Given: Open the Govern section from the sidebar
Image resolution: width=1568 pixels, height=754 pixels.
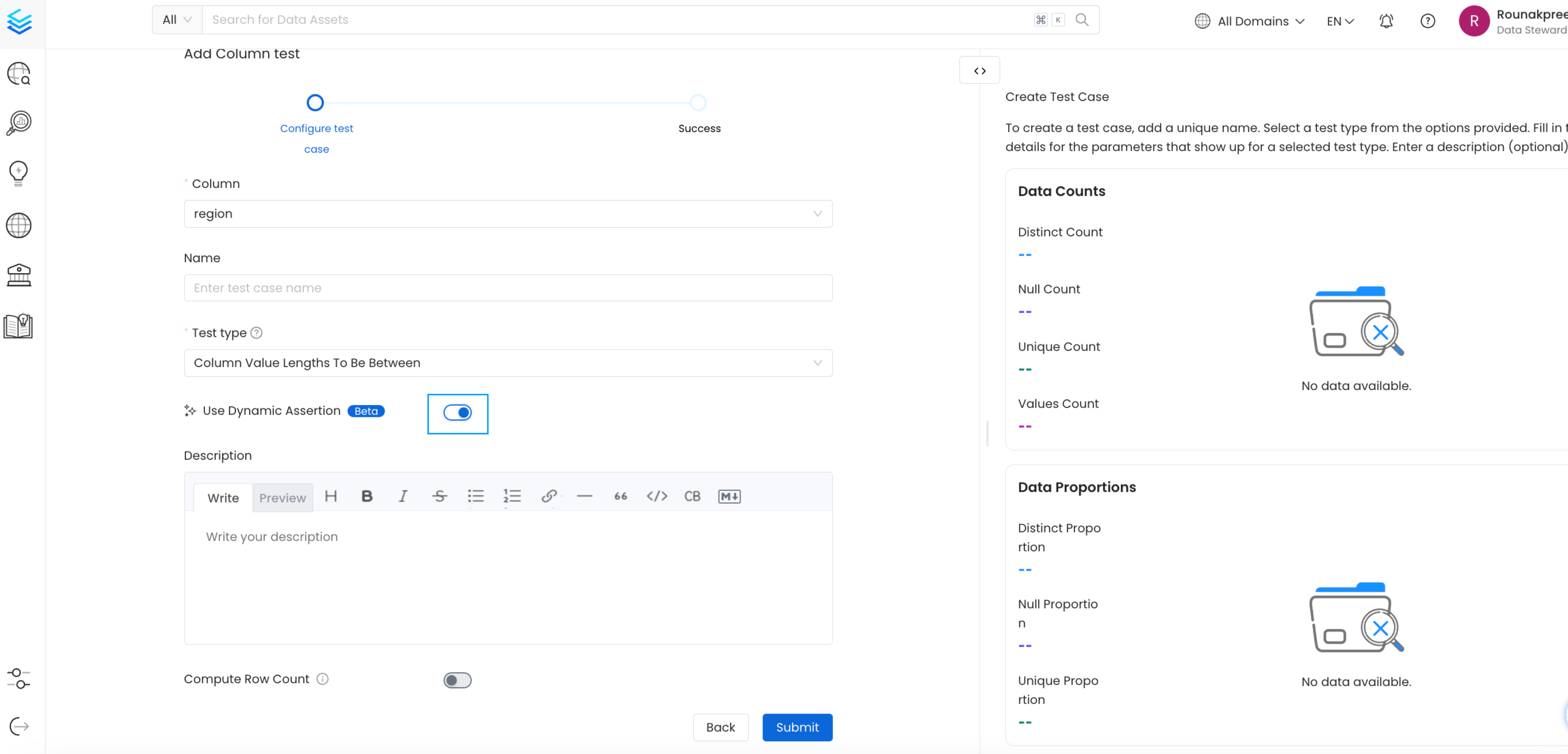Looking at the screenshot, I should point(18,275).
